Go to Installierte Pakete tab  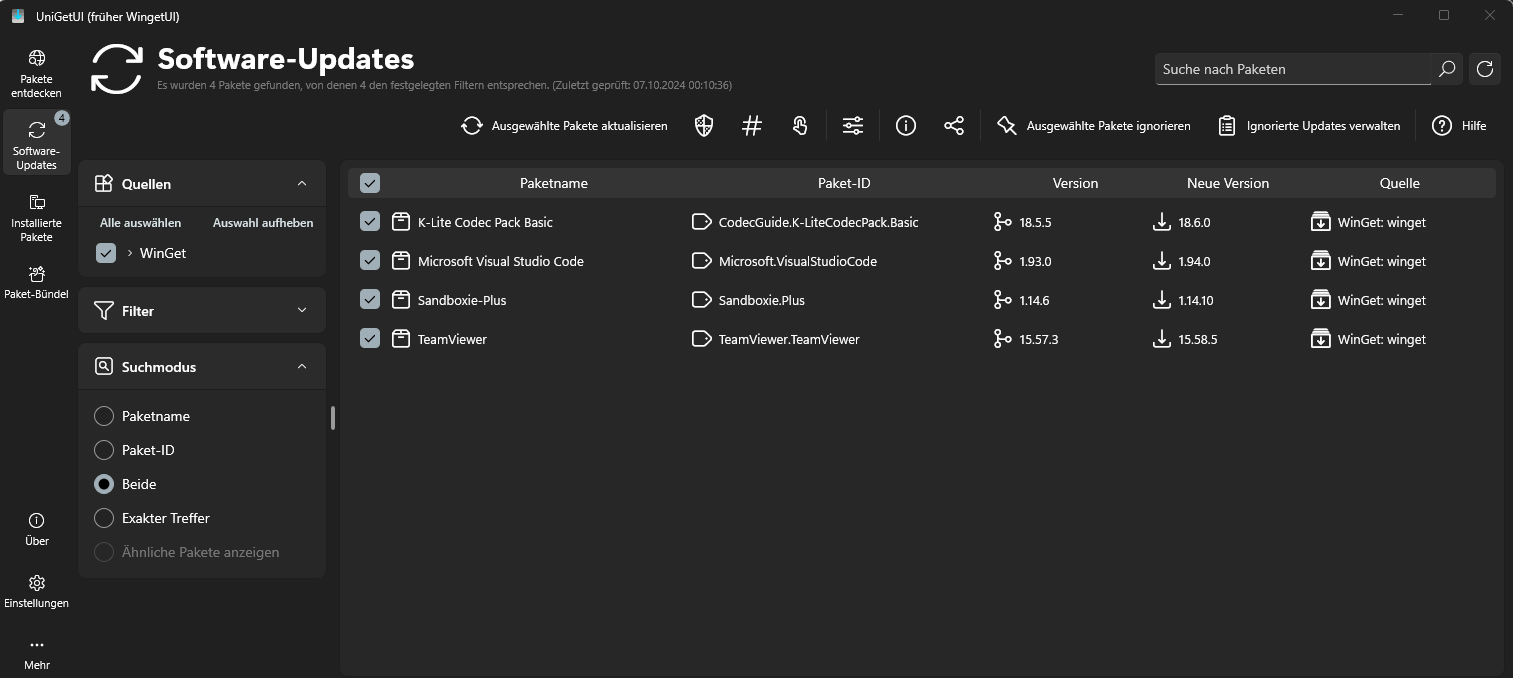click(37, 219)
